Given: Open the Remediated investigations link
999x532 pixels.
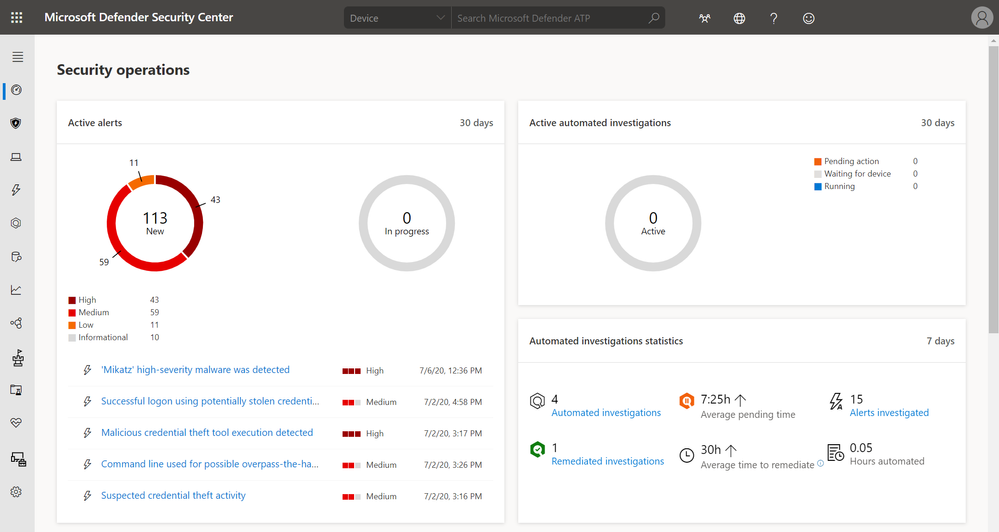Looking at the screenshot, I should coord(607,461).
